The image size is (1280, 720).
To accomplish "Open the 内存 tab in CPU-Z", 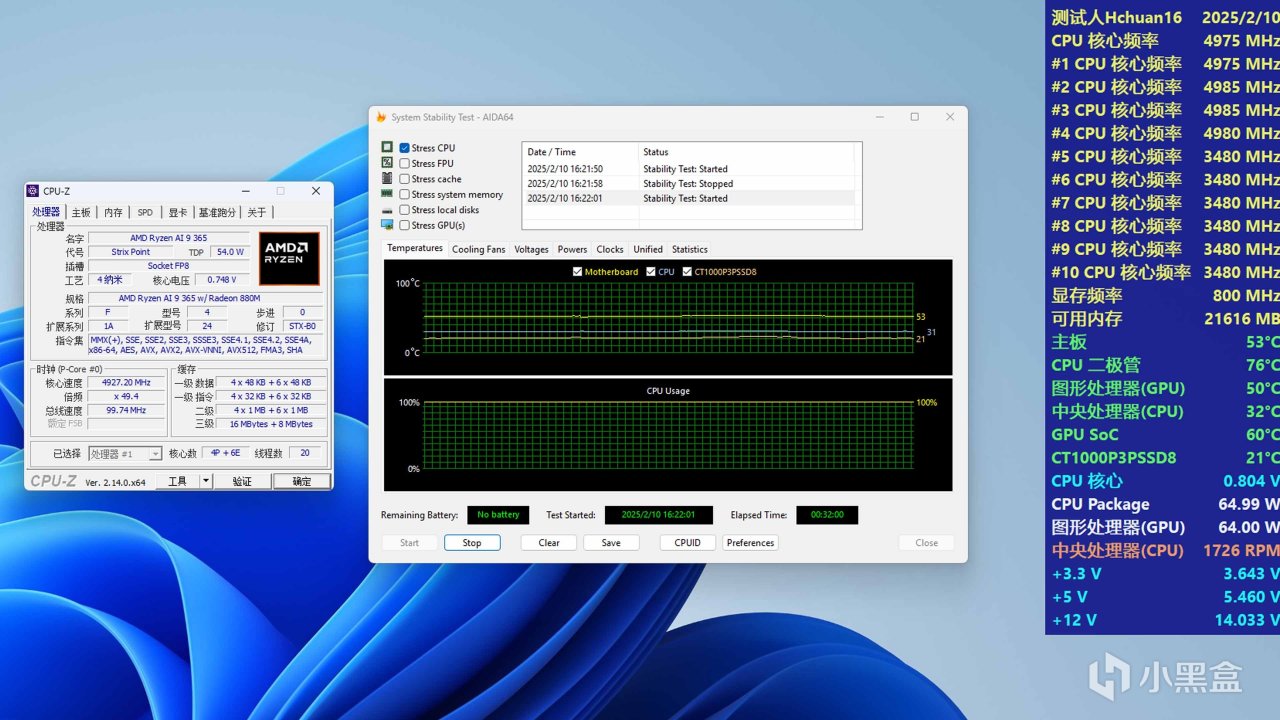I will pos(113,212).
